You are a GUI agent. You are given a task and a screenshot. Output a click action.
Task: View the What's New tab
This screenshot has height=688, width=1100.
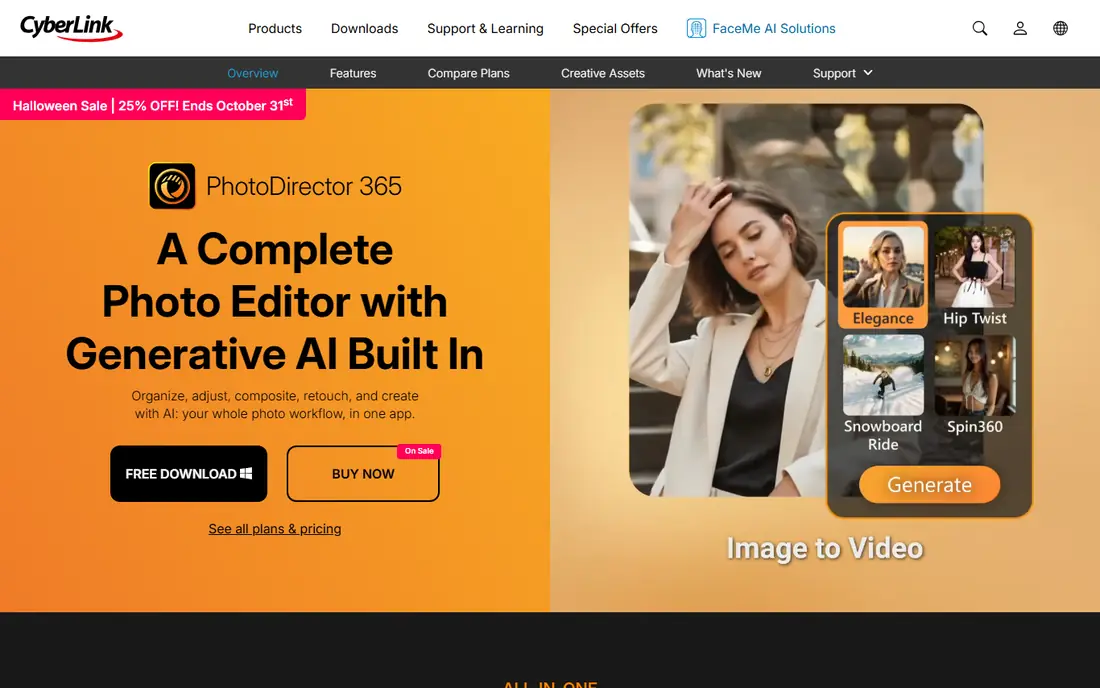(x=728, y=73)
